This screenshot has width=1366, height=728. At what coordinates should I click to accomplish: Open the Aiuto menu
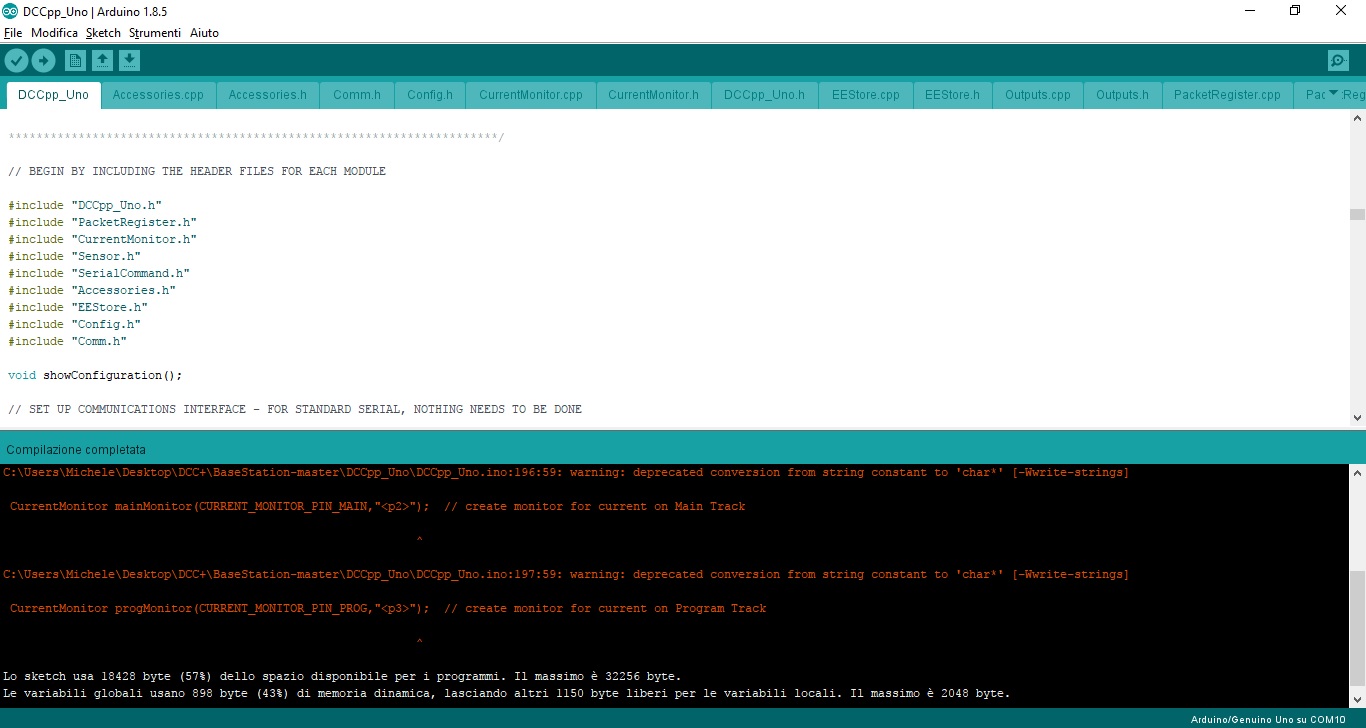click(204, 33)
